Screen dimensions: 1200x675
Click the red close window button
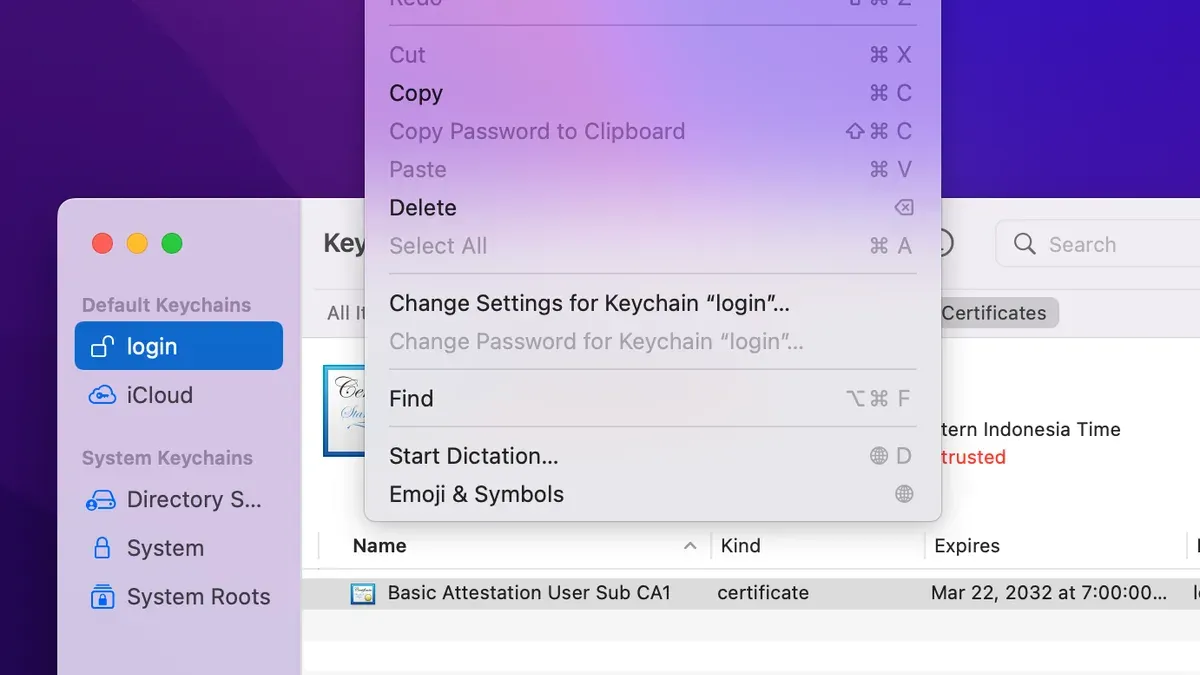102,243
